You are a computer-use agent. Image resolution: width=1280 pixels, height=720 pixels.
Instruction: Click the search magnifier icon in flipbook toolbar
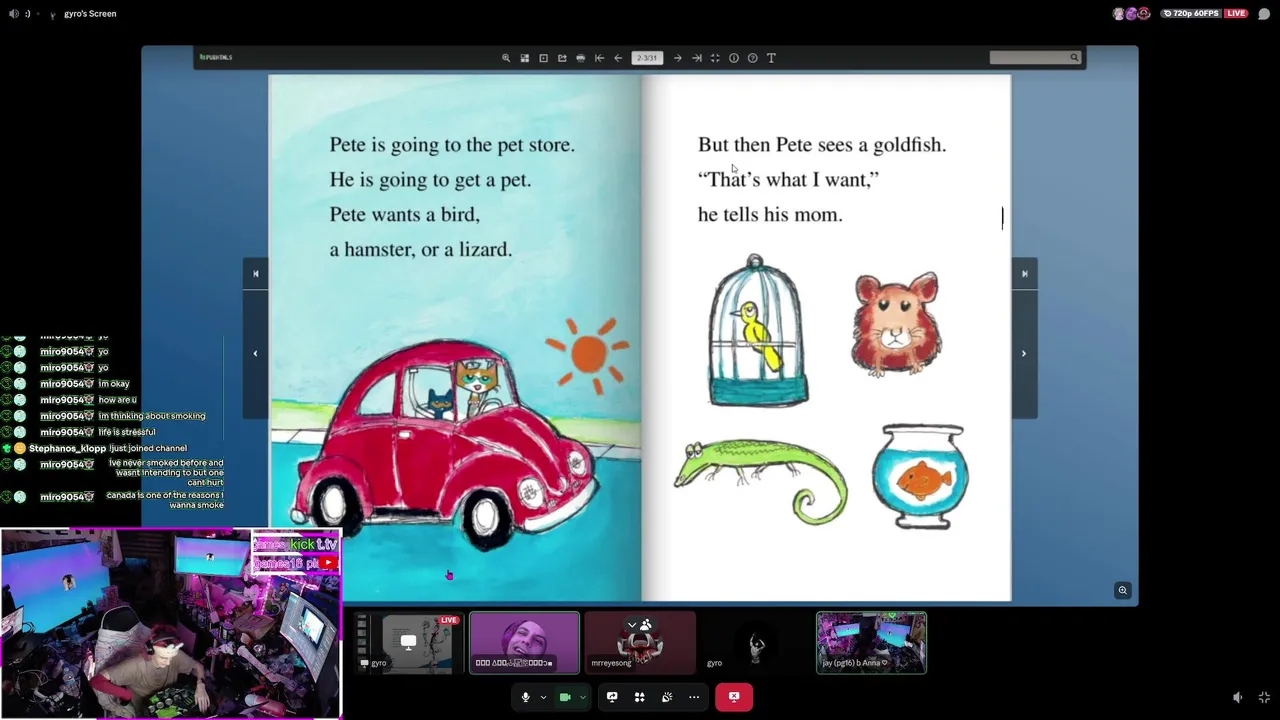pyautogui.click(x=1075, y=58)
